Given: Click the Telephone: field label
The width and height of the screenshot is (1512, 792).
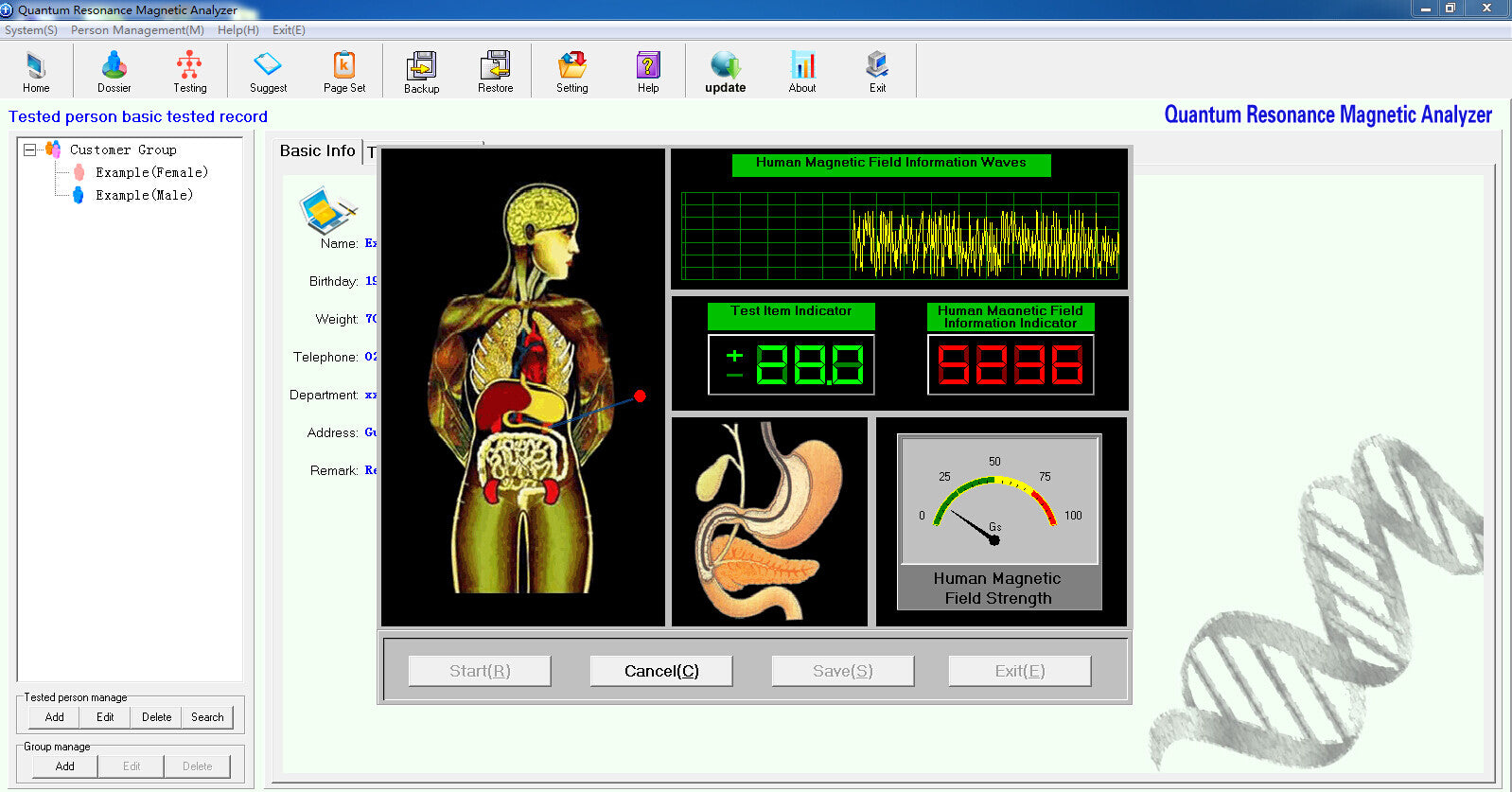Looking at the screenshot, I should tap(325, 357).
